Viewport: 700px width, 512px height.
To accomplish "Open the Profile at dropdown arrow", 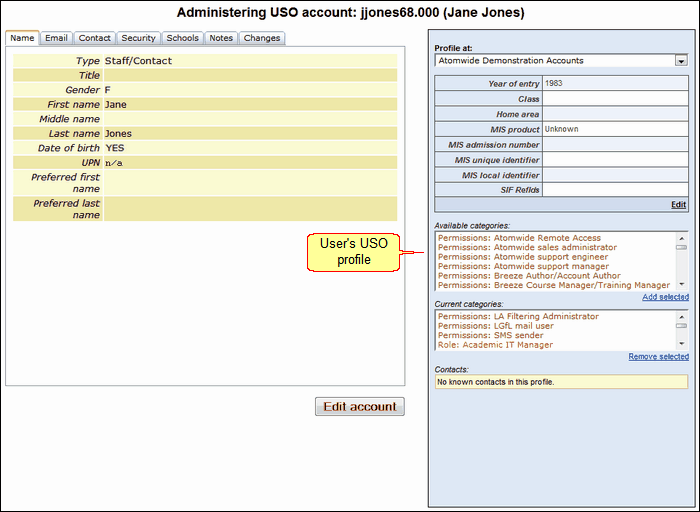I will (681, 61).
